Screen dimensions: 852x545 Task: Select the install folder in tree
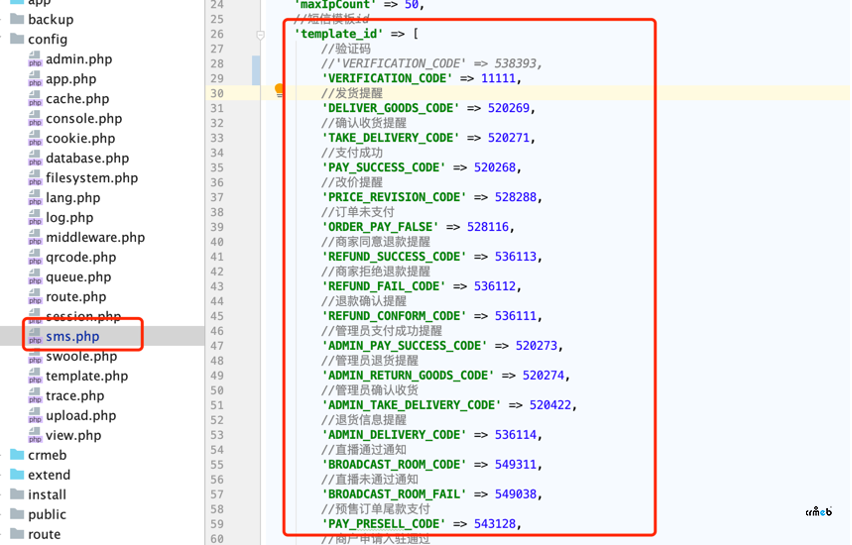click(47, 494)
